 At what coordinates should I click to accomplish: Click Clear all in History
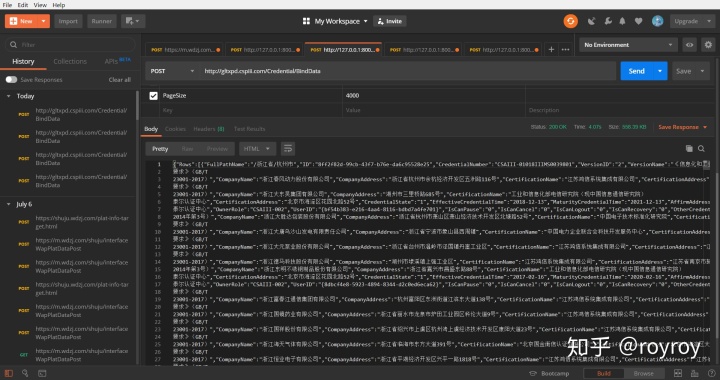tap(119, 80)
